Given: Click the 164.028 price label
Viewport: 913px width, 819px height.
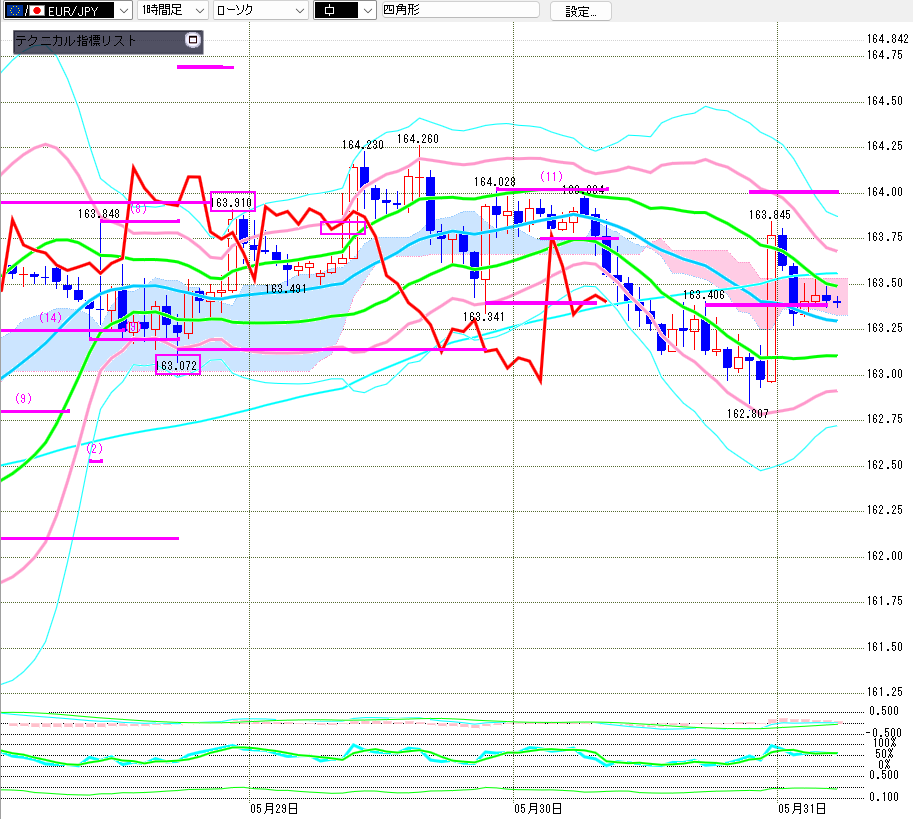Looking at the screenshot, I should (x=494, y=182).
